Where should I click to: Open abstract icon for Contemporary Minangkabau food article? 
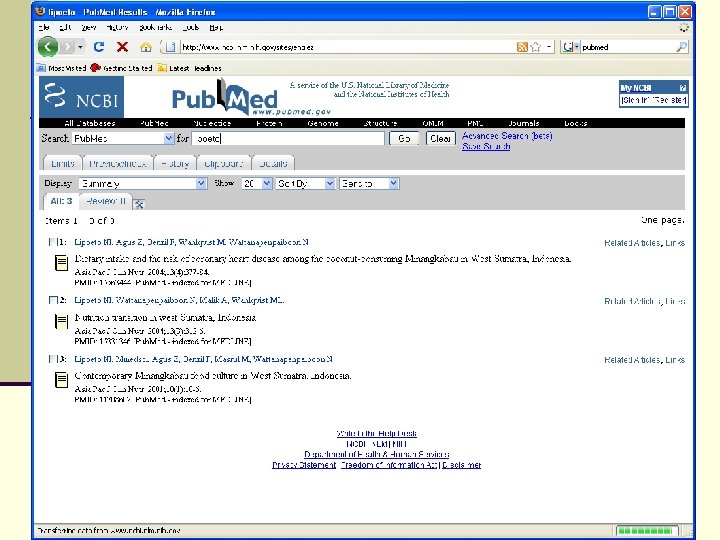coord(62,380)
